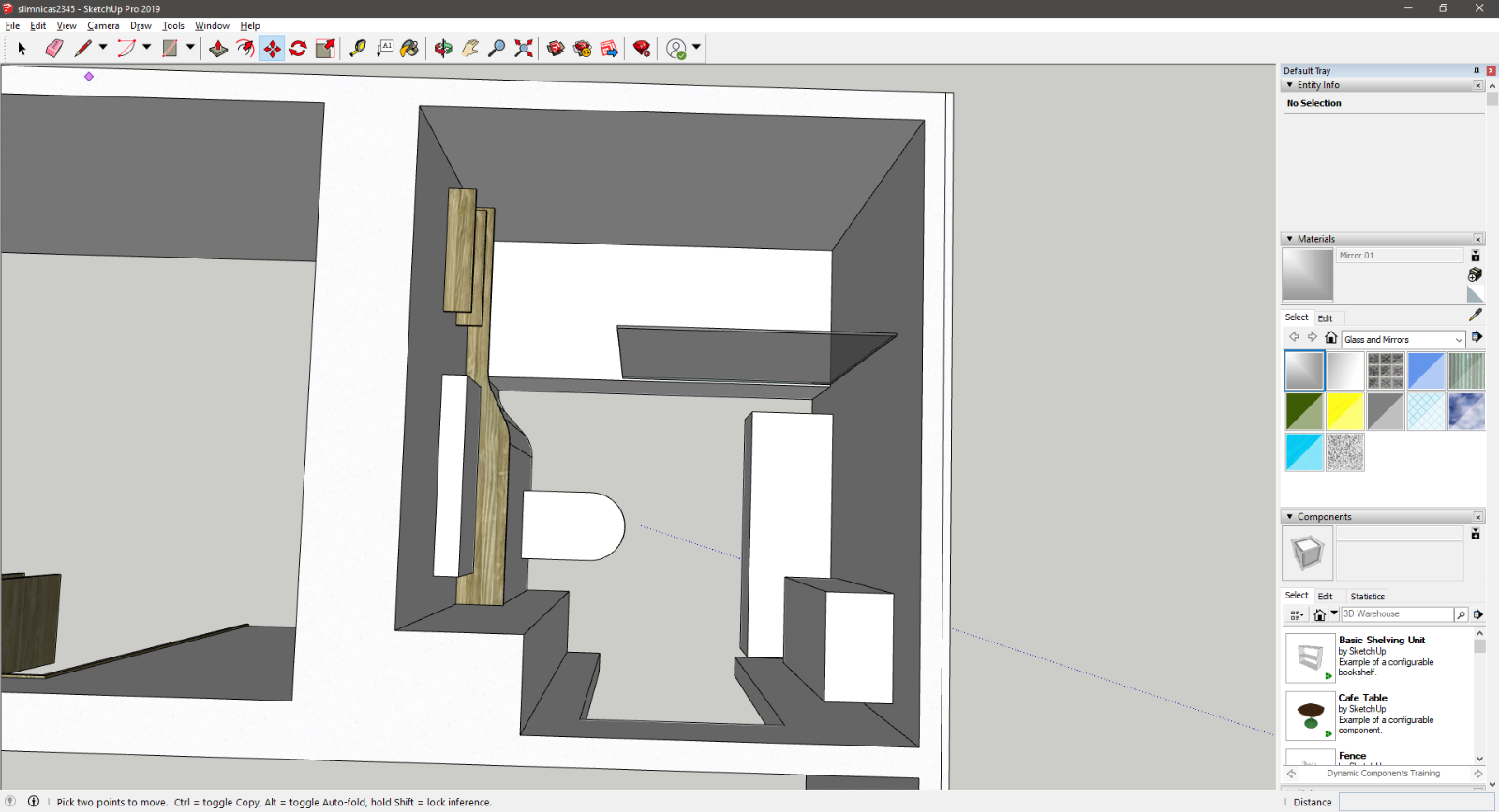1499x812 pixels.
Task: Open the Materials Edit tab
Action: click(1325, 318)
